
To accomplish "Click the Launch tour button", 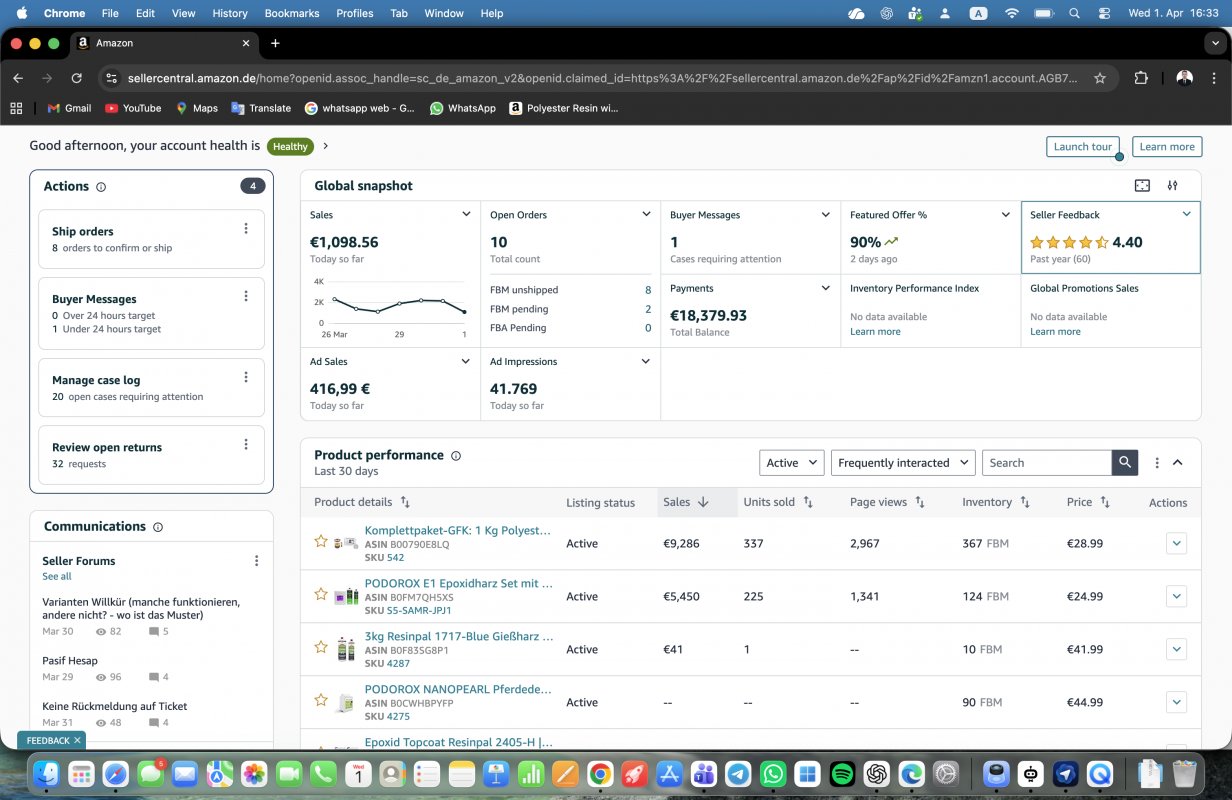I will [x=1082, y=146].
